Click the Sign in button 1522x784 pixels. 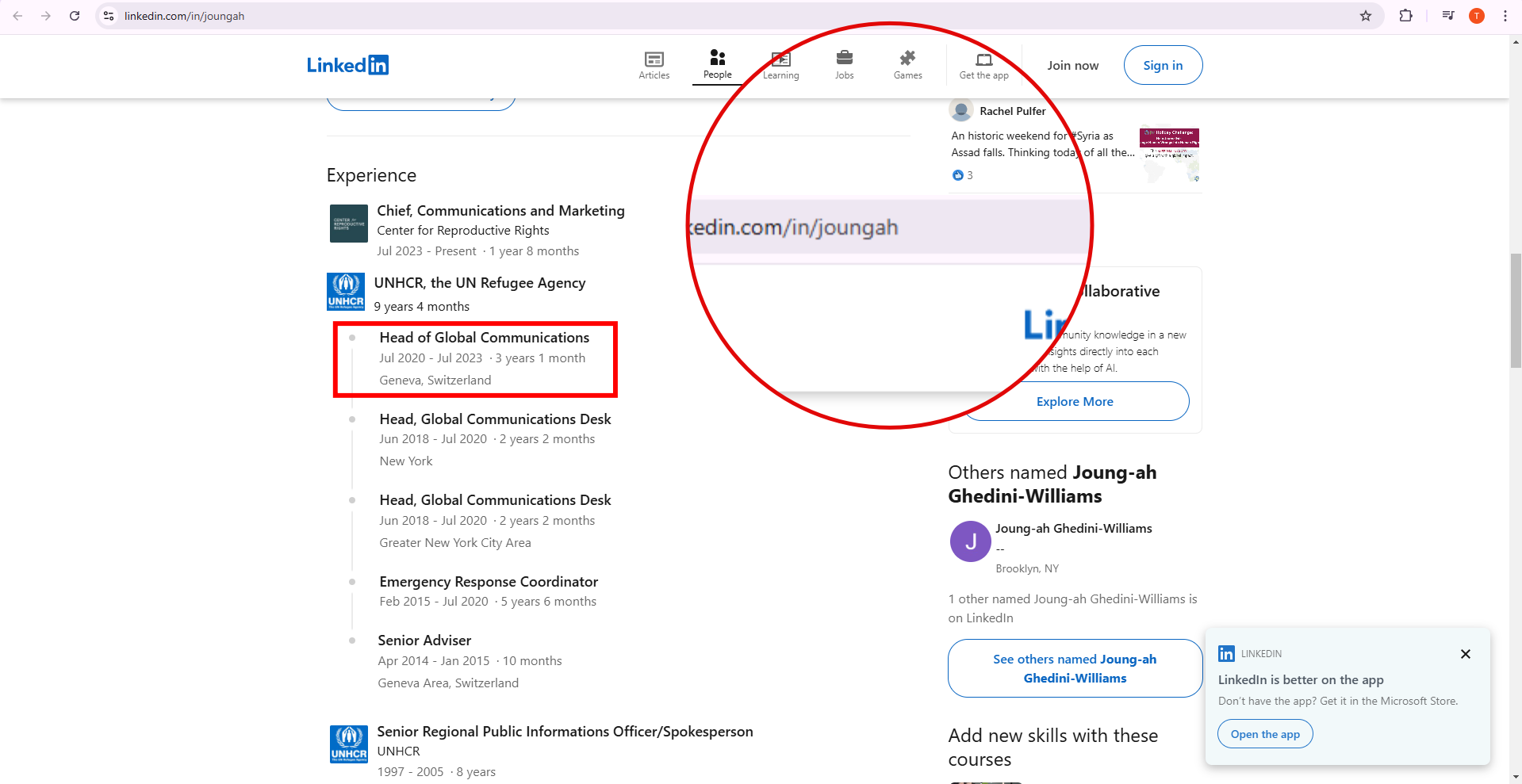[x=1163, y=65]
